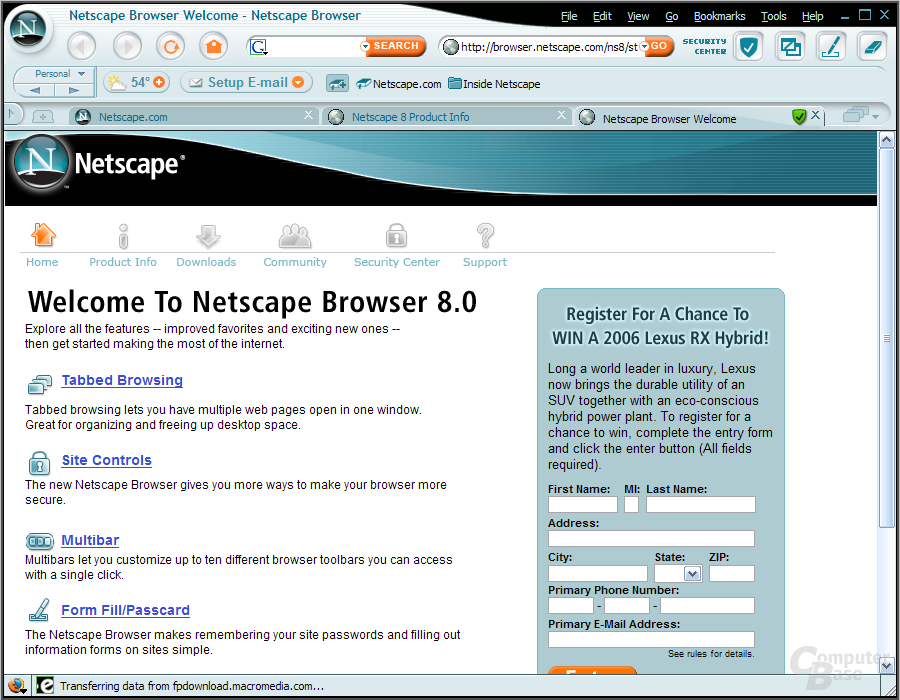Click the Back navigation arrow button
This screenshot has width=900, height=700.
pos(82,46)
